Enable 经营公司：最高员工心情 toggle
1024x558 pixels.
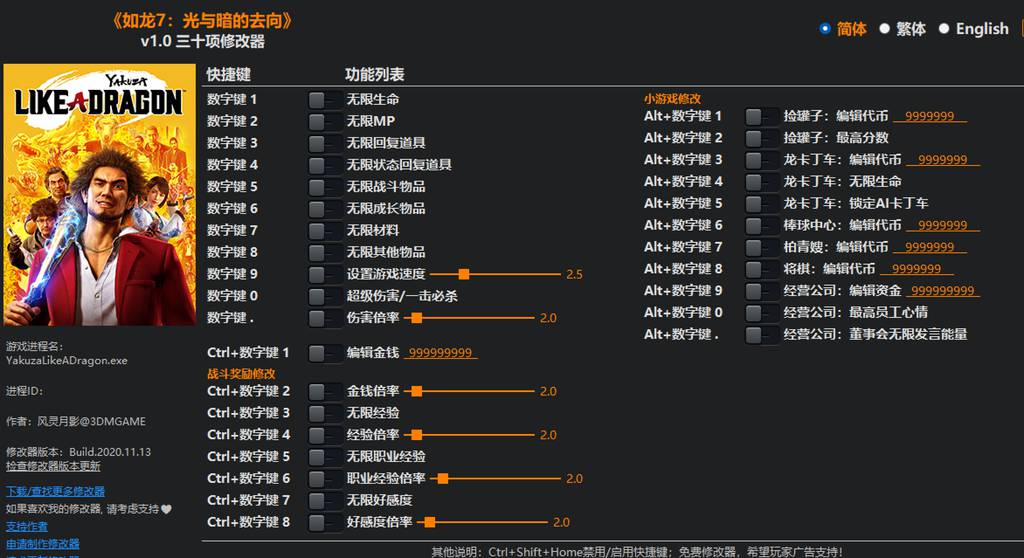[x=761, y=313]
